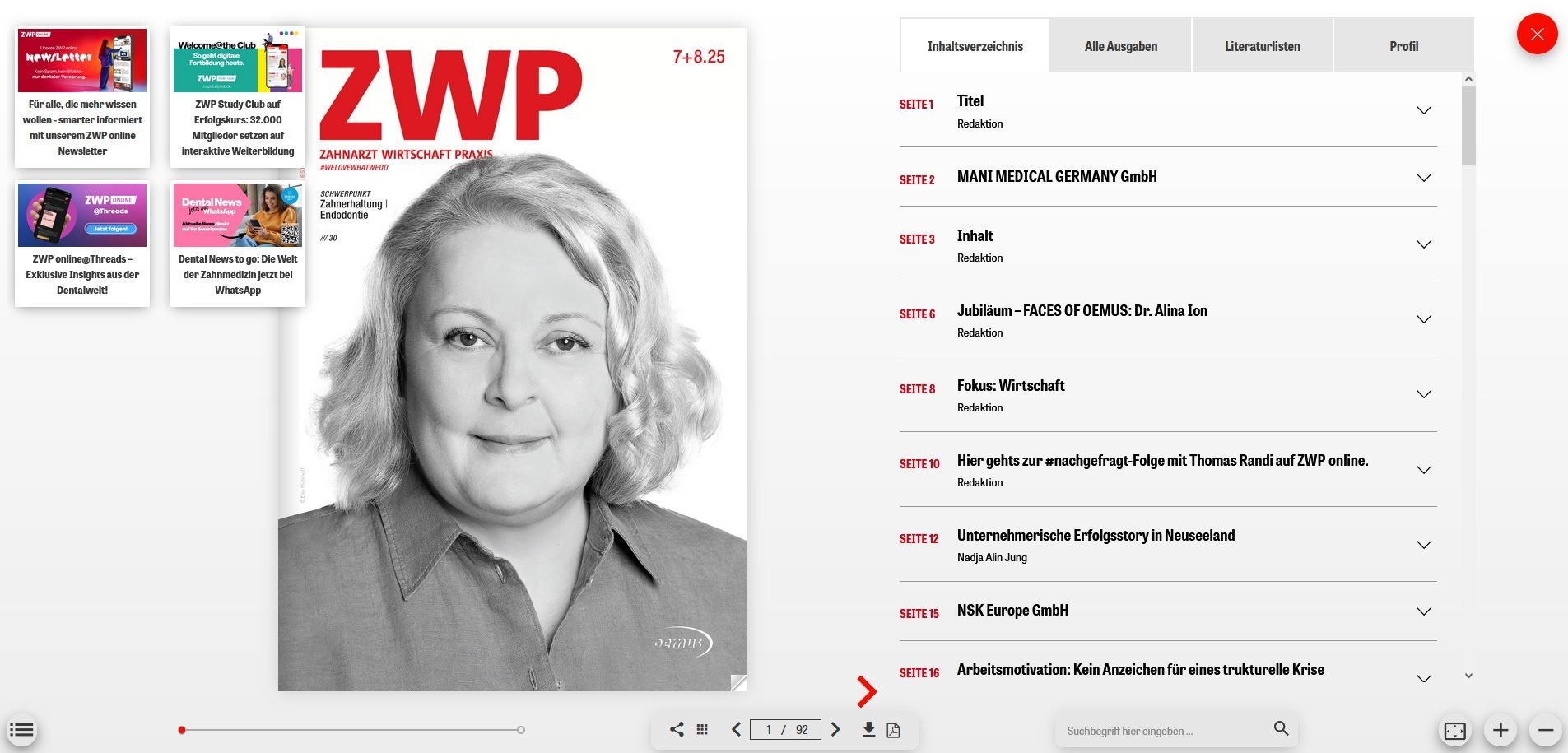Zoom in with the plus button
This screenshot has width=1568, height=753.
point(1501,730)
